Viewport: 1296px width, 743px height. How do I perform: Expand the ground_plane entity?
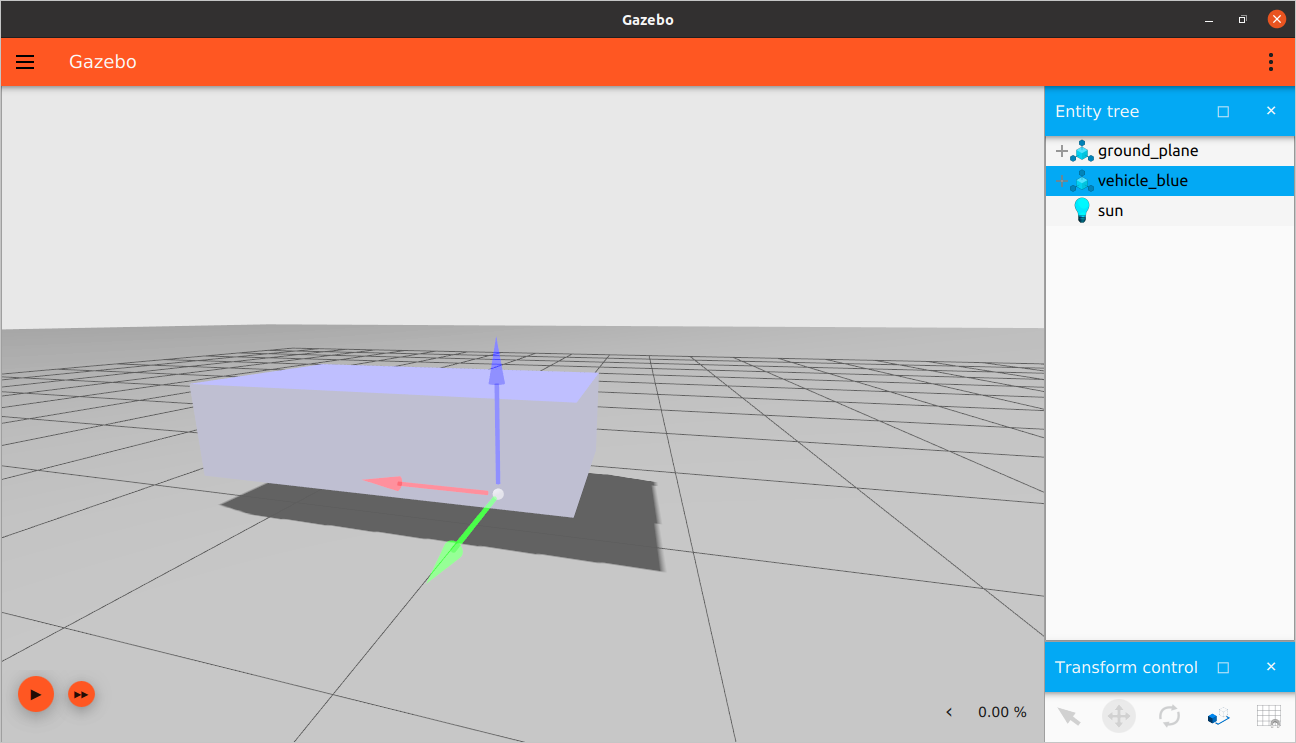[x=1062, y=150]
